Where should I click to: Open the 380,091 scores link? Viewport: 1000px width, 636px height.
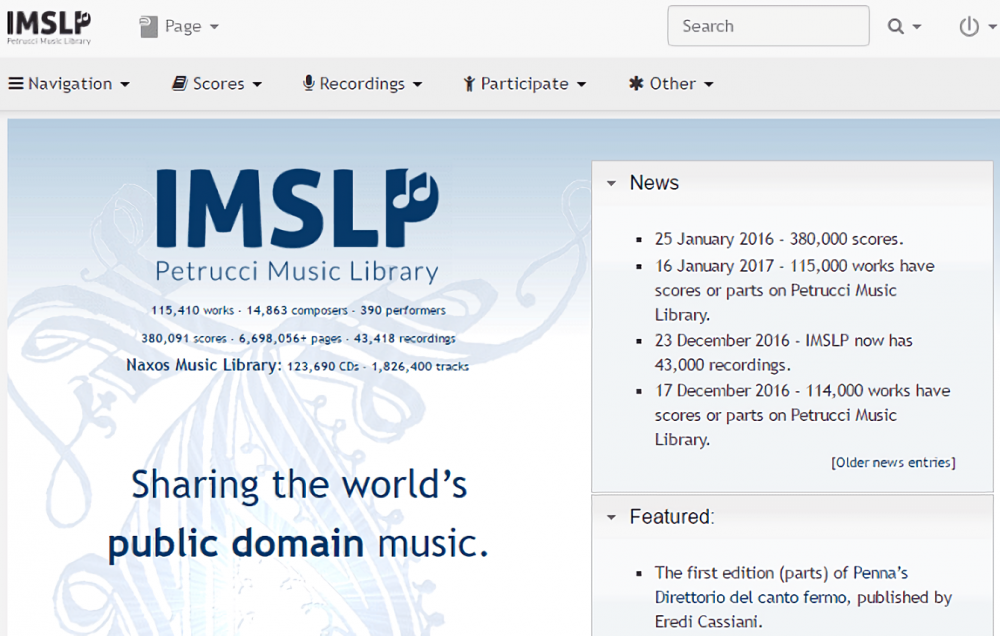click(184, 338)
